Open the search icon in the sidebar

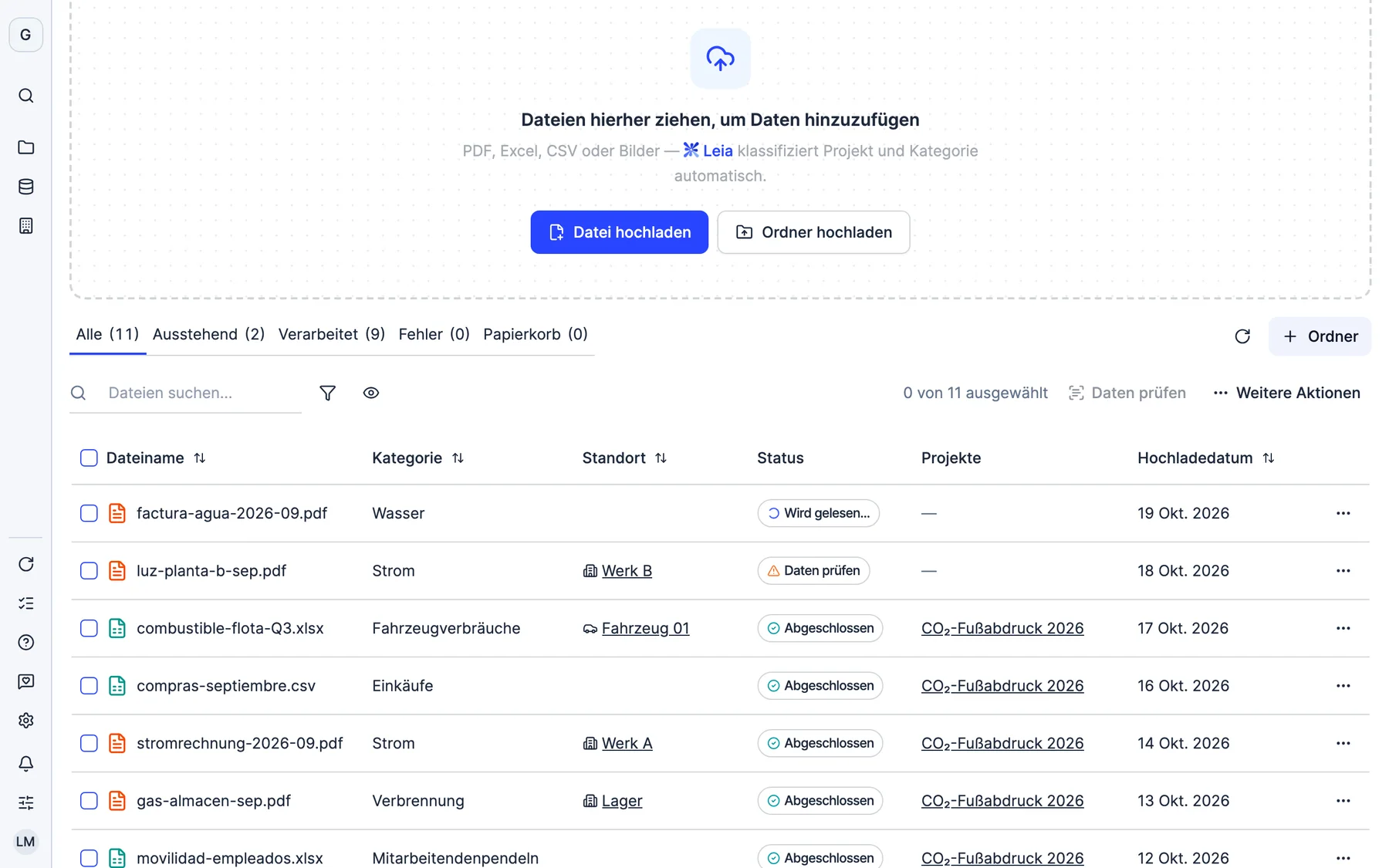25,96
